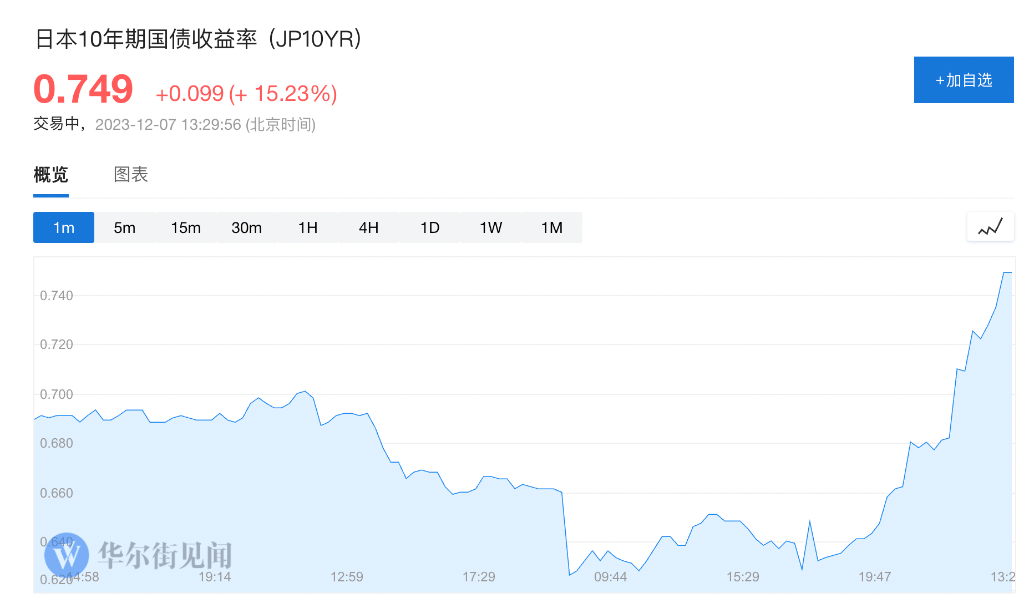Choose the 1H timeframe
The width and height of the screenshot is (1024, 597).
308,227
